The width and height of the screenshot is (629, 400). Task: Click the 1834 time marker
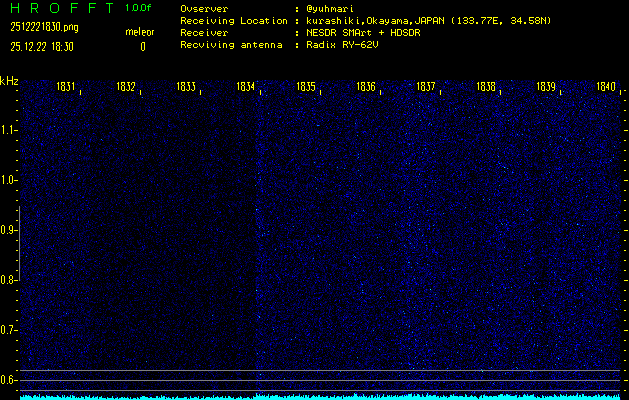point(246,87)
